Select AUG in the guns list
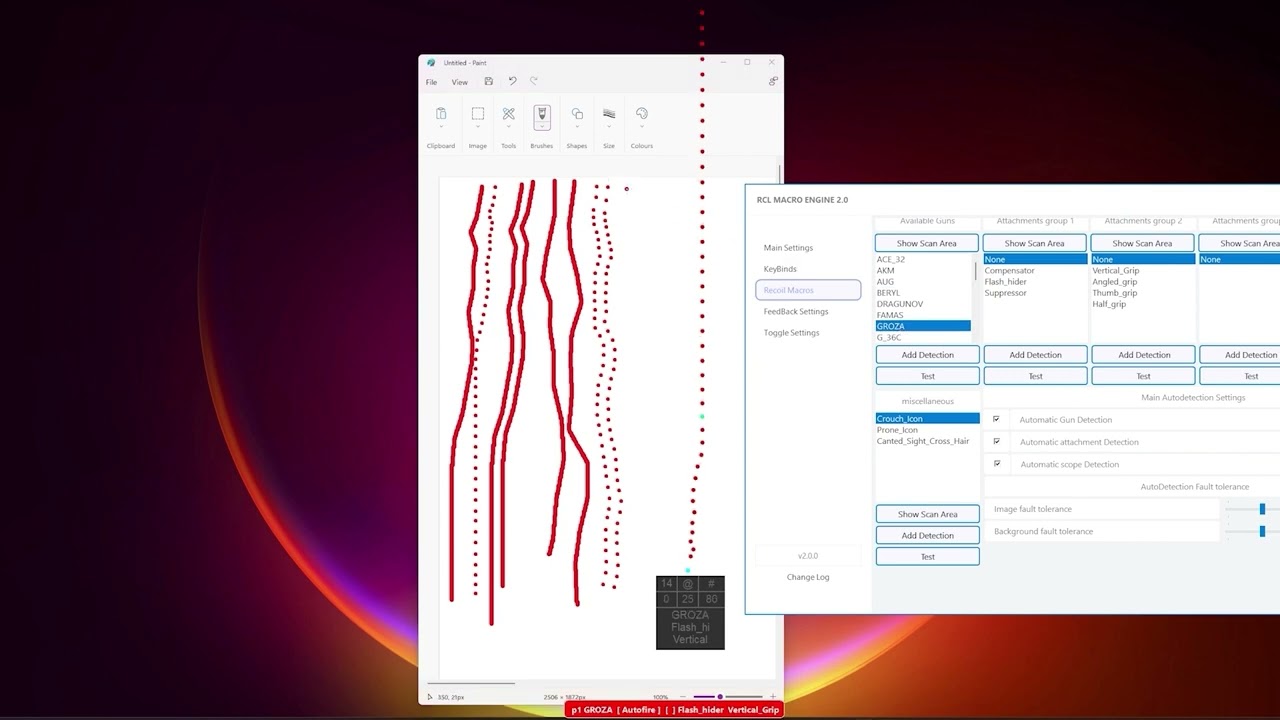The width and height of the screenshot is (1280, 720). (x=885, y=282)
